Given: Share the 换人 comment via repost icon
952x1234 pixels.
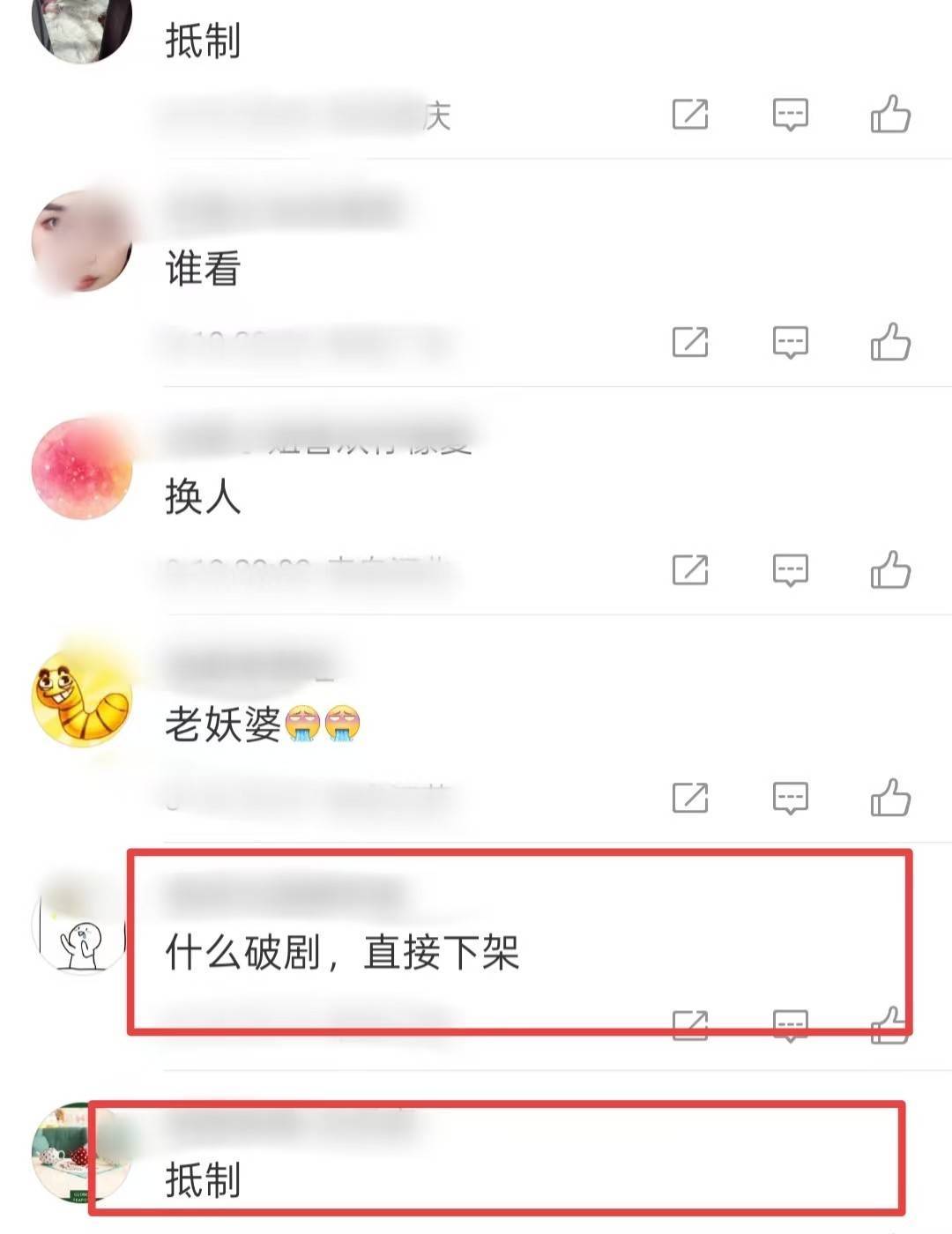Looking at the screenshot, I should 690,570.
